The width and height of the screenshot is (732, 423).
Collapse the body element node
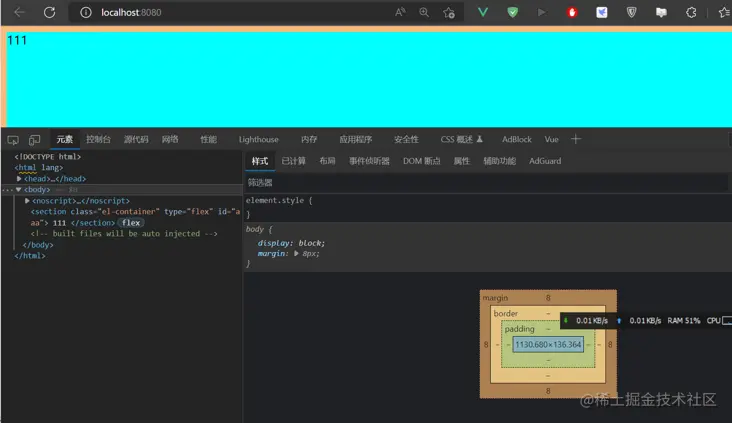pos(18,190)
